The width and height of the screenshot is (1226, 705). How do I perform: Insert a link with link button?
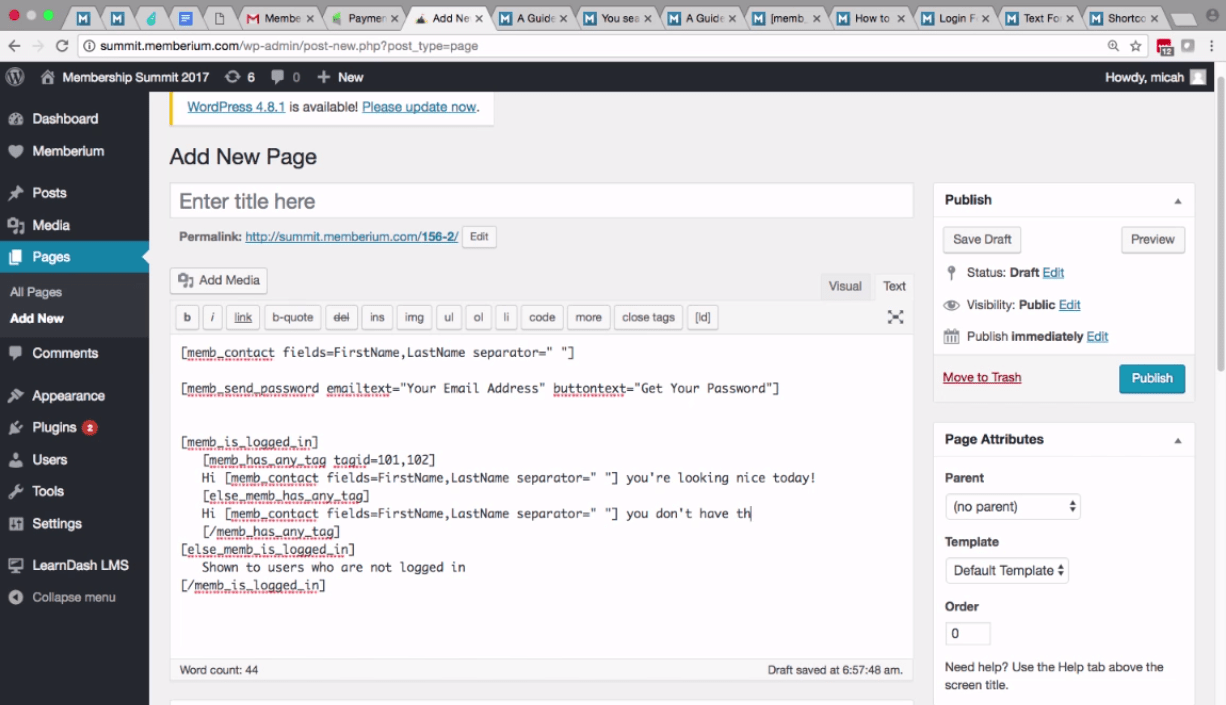pos(243,317)
